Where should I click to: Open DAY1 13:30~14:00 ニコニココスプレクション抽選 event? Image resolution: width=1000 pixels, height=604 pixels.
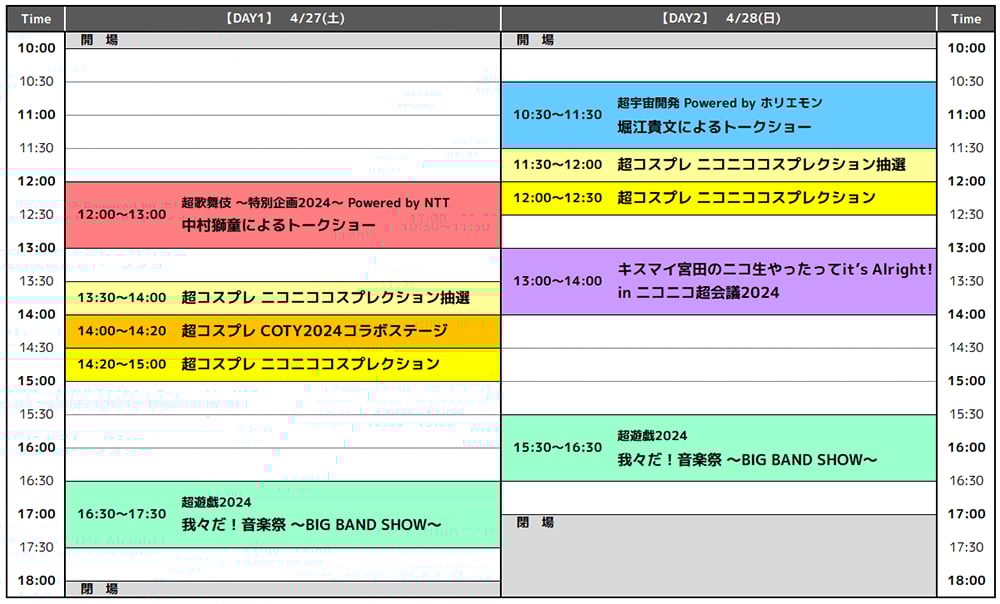282,298
